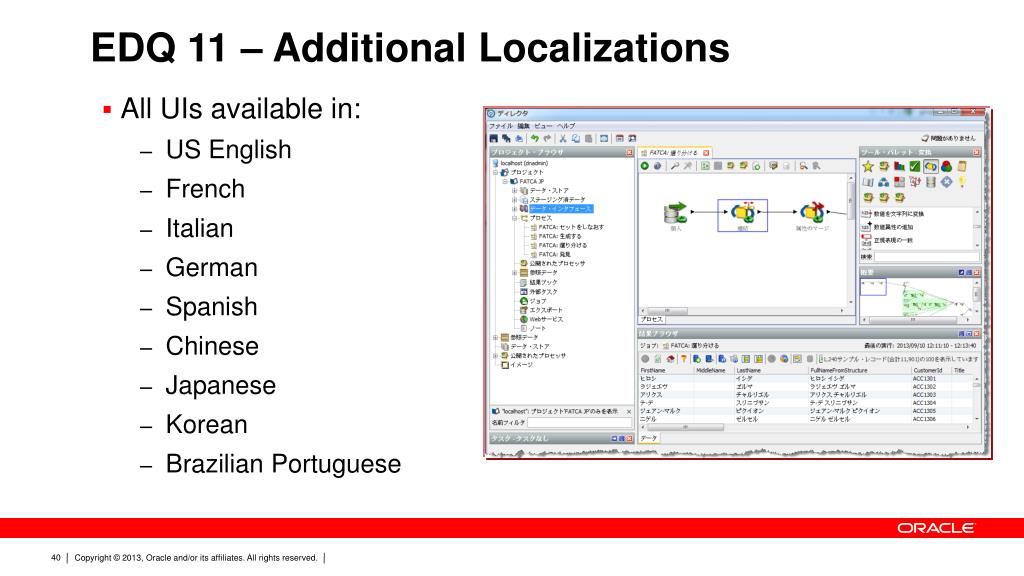Select the bar chart profiling palette icon
Screen dimensions: 1024x576
click(x=899, y=167)
